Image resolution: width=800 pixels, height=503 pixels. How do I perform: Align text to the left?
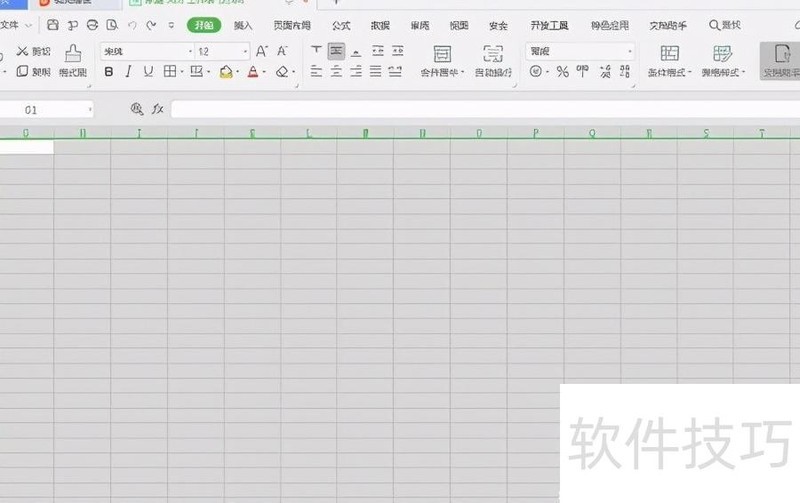point(316,71)
